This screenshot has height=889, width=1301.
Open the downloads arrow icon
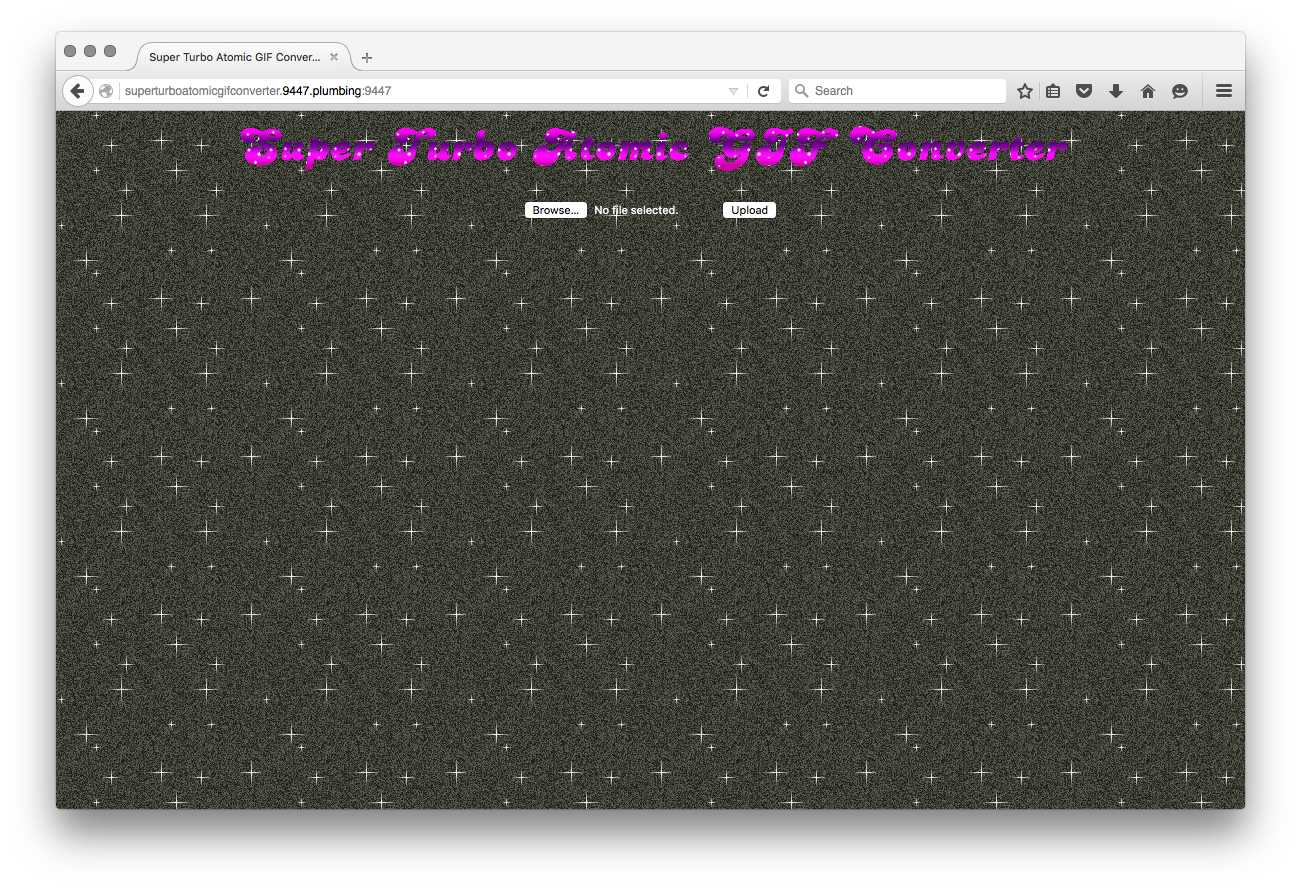point(1116,91)
